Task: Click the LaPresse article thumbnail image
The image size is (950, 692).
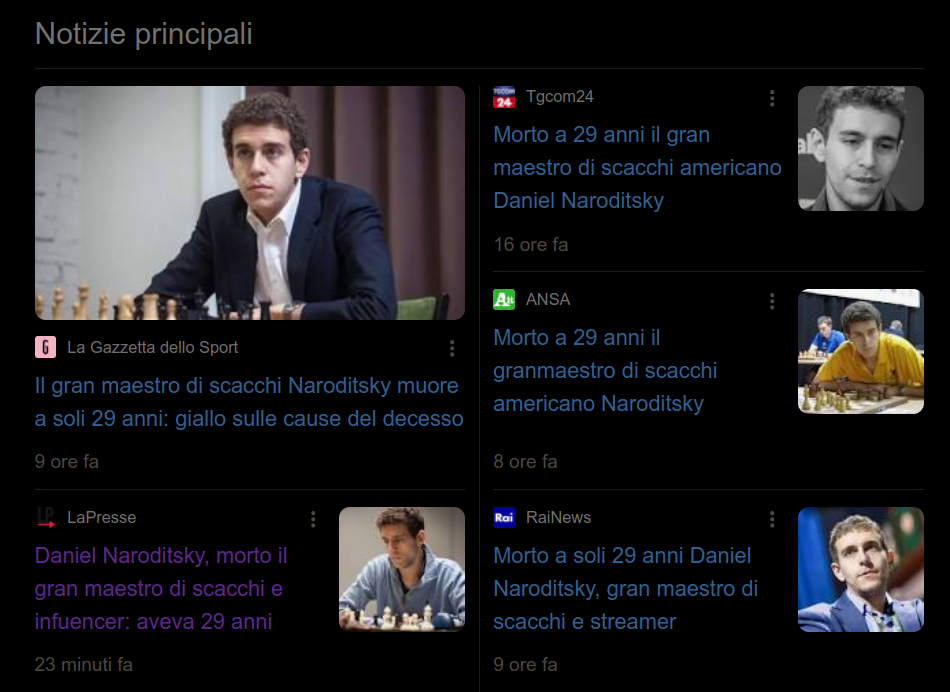Action: coord(402,570)
